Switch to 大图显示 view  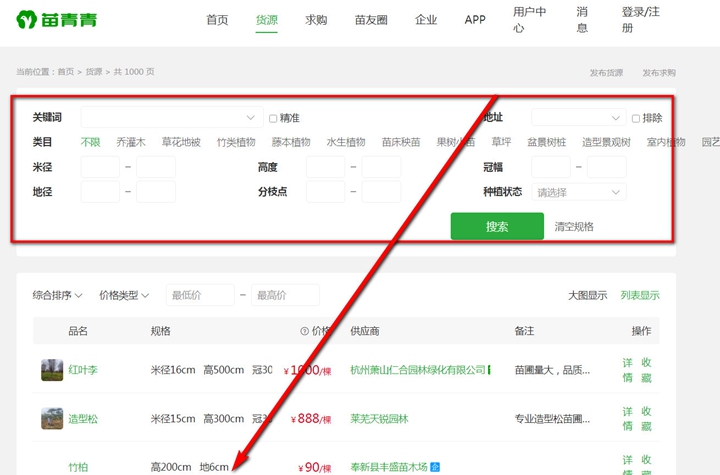coord(587,295)
